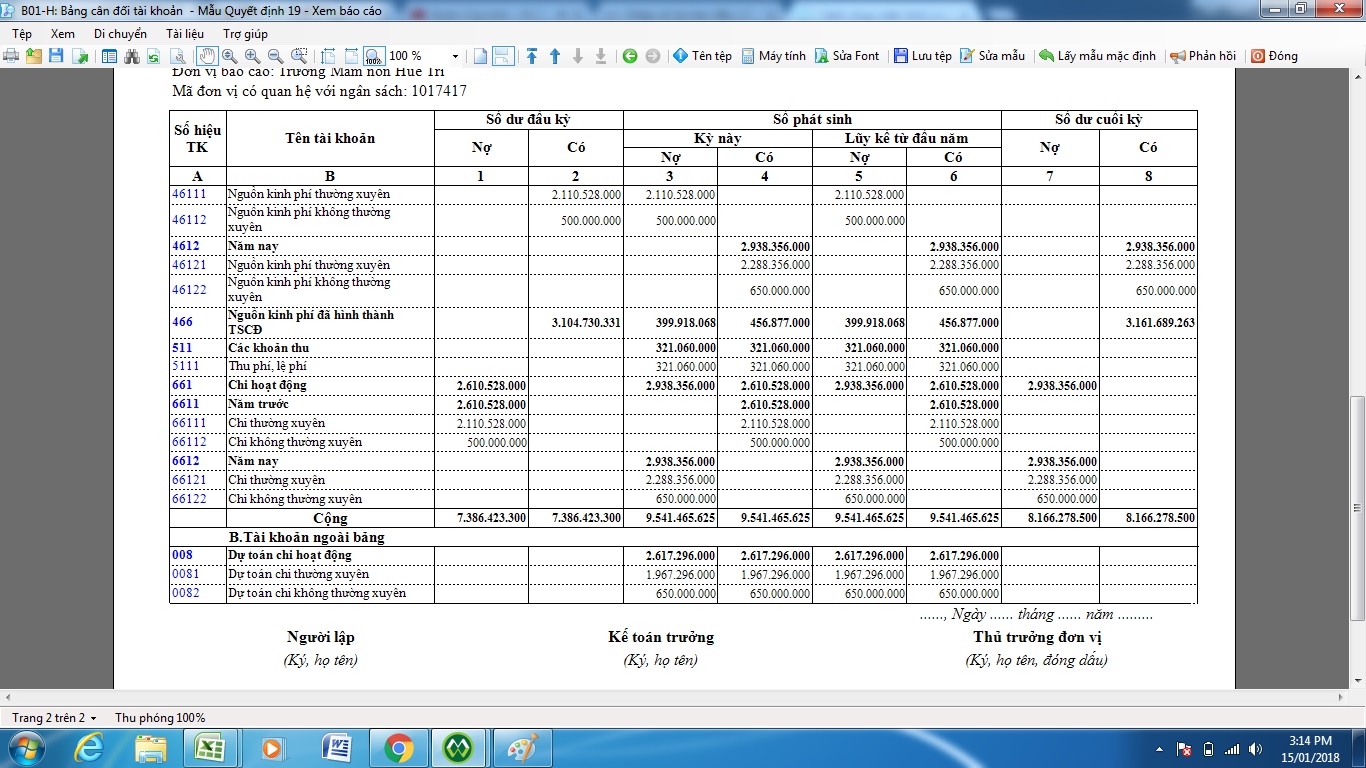Open the binoculars find tool
The width and height of the screenshot is (1366, 768).
click(132, 56)
